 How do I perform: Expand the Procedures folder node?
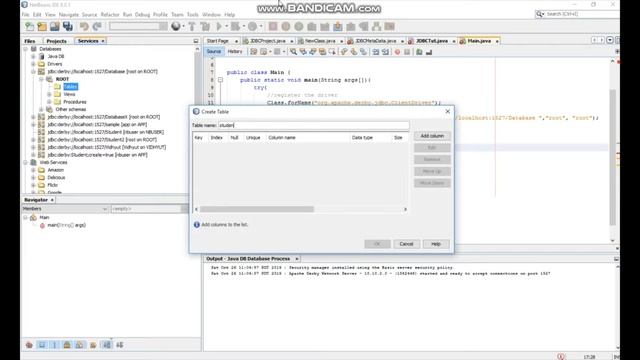coord(49,102)
